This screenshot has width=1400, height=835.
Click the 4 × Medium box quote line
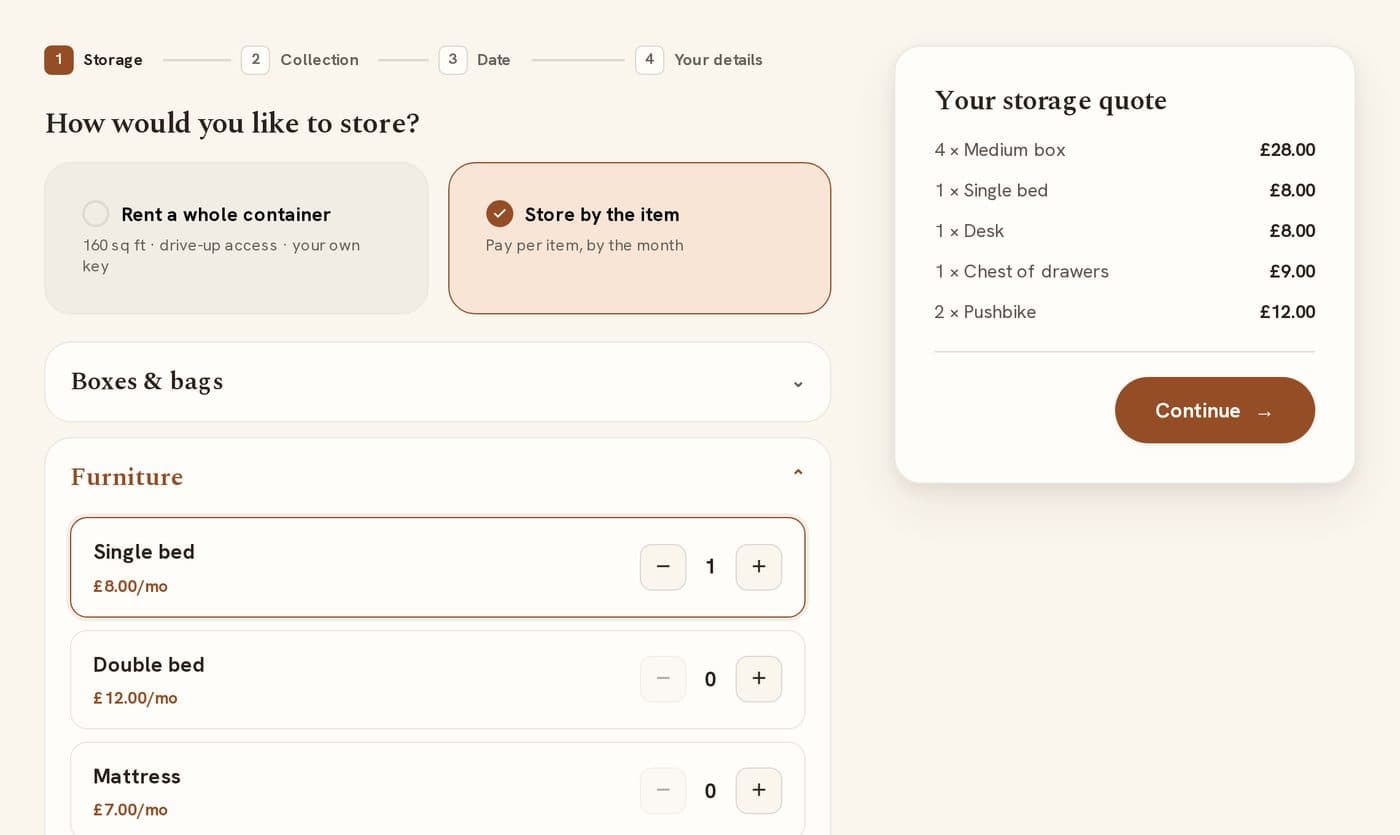pyautogui.click(x=1125, y=150)
